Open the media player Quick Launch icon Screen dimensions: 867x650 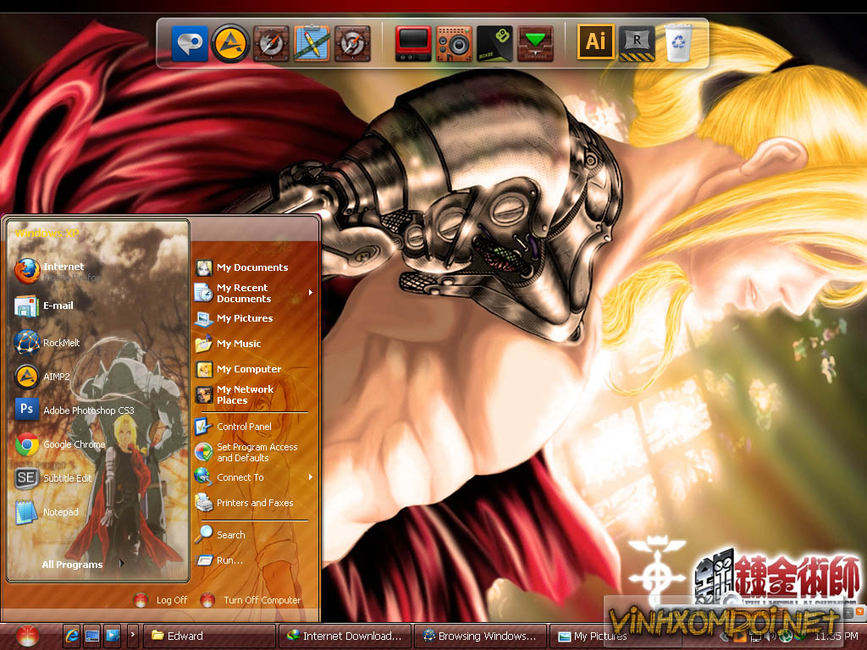point(112,636)
